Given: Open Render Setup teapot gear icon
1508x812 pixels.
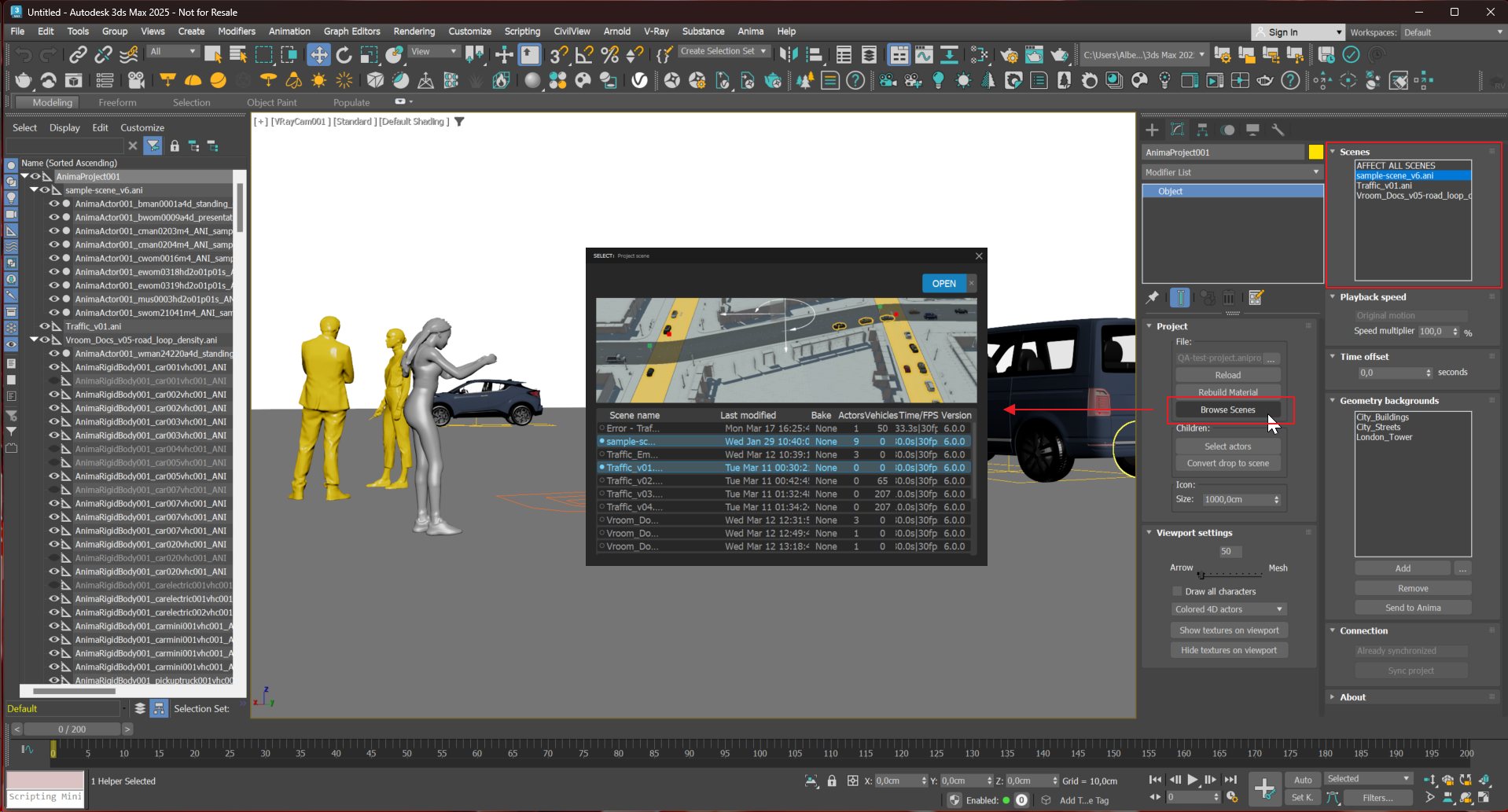Looking at the screenshot, I should coord(1010,54).
